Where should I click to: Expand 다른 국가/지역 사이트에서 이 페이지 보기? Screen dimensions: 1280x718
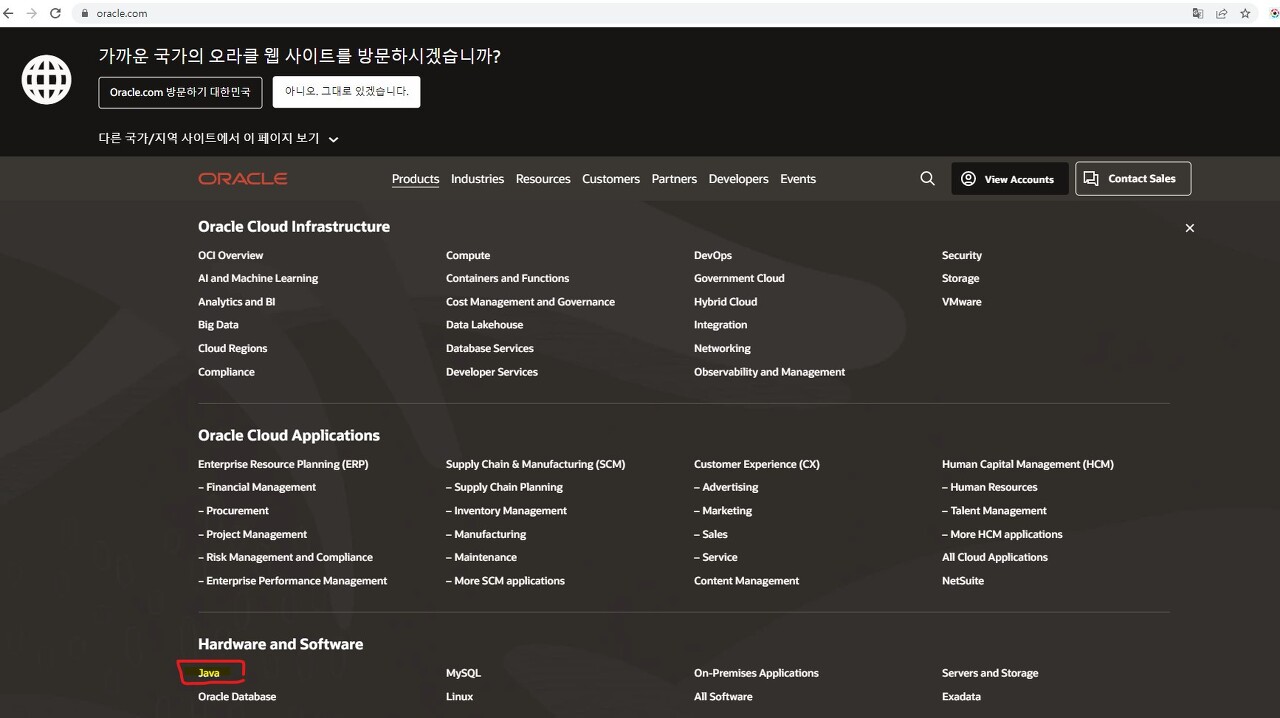click(219, 139)
